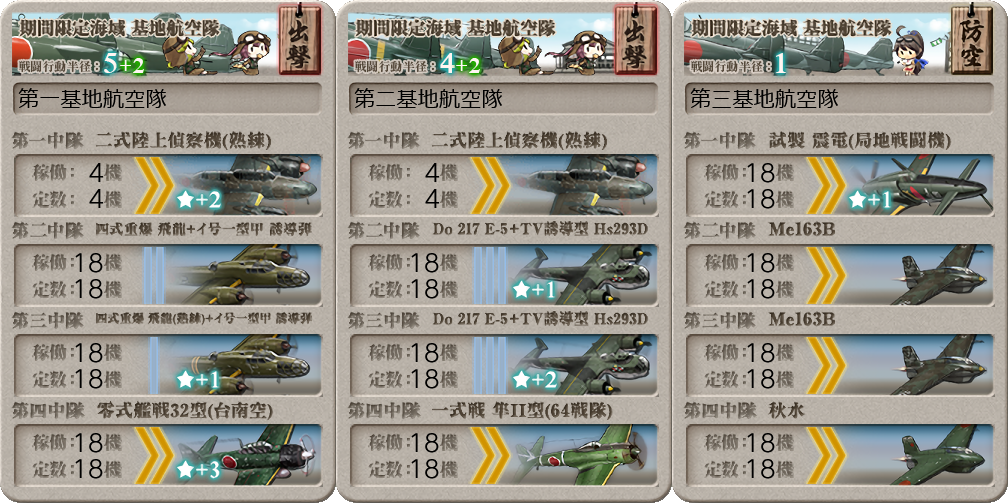Select second squadron Me163B slot
This screenshot has width=1008, height=503.
[x=840, y=275]
